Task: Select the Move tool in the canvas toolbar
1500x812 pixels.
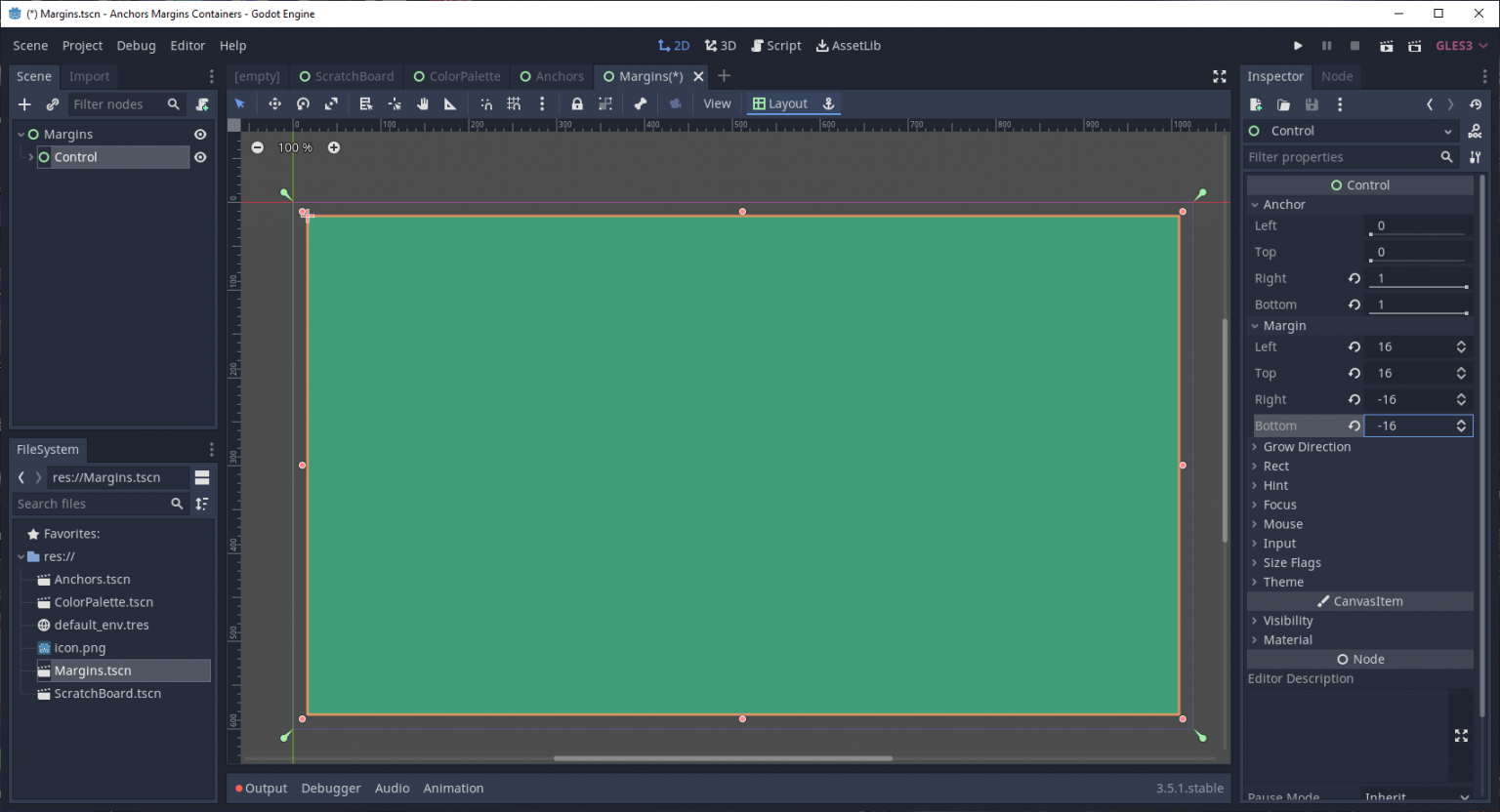Action: 274,103
